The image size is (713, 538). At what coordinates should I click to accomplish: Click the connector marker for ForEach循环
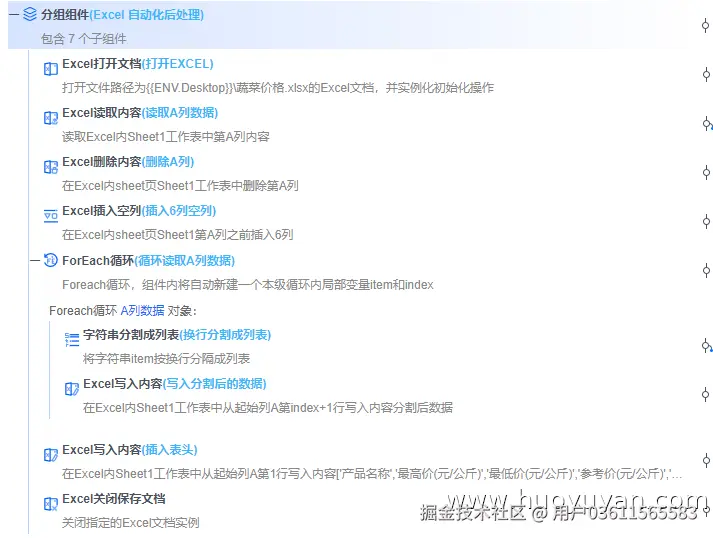click(x=706, y=271)
